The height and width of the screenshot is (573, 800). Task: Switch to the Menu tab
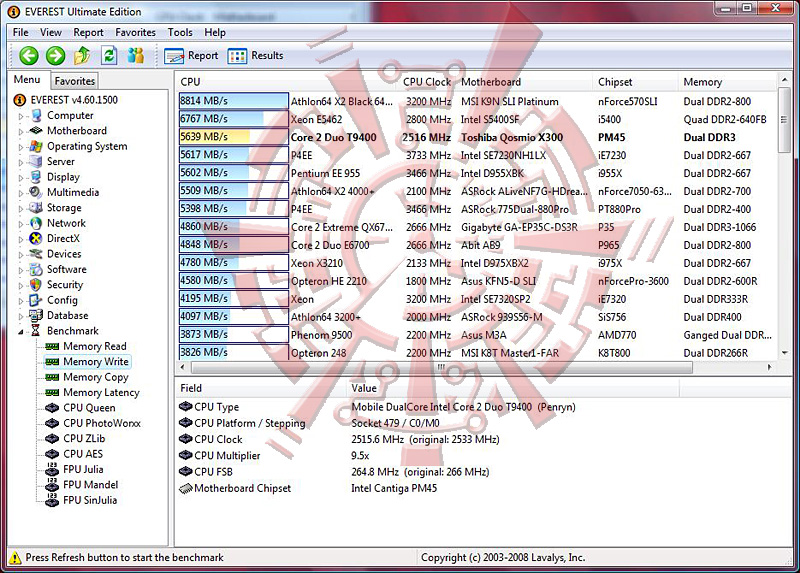(27, 80)
